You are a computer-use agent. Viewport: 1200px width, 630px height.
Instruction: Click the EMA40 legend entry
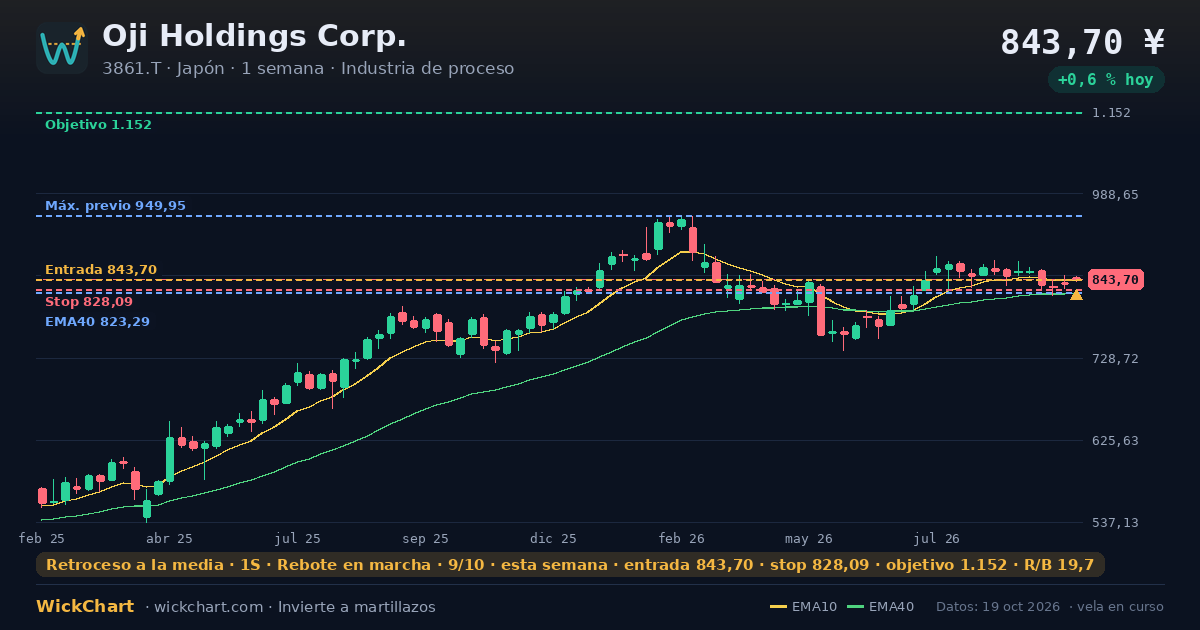click(x=880, y=607)
